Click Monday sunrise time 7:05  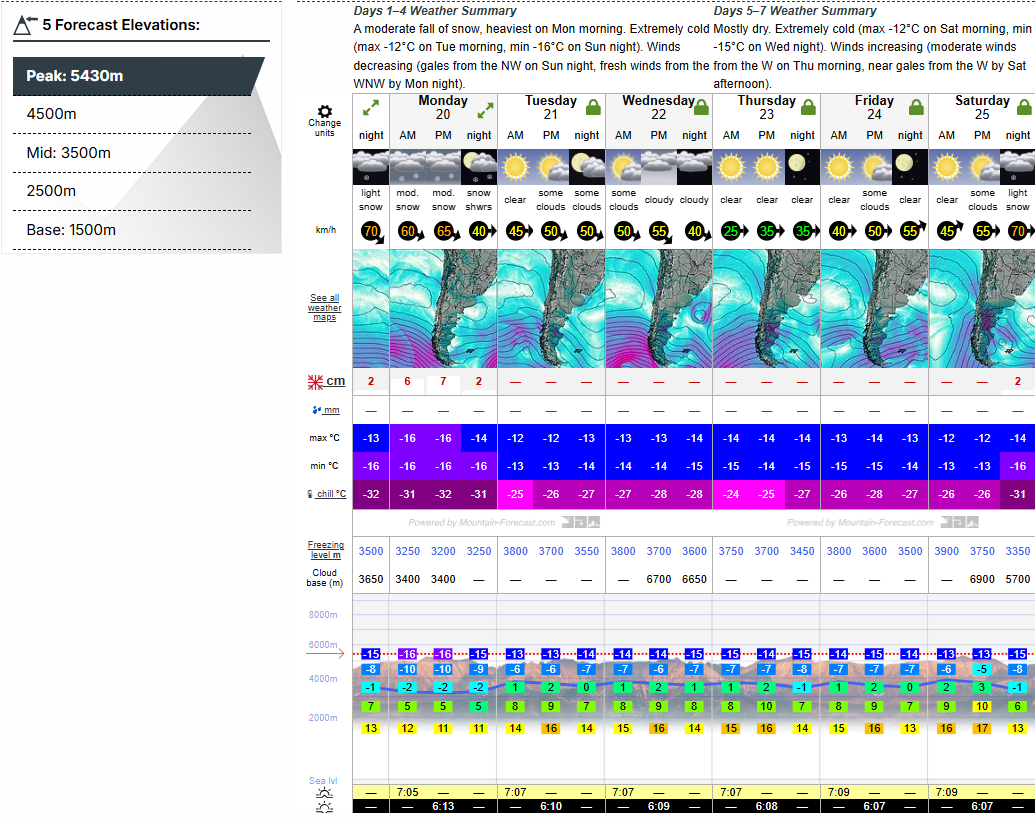[407, 792]
